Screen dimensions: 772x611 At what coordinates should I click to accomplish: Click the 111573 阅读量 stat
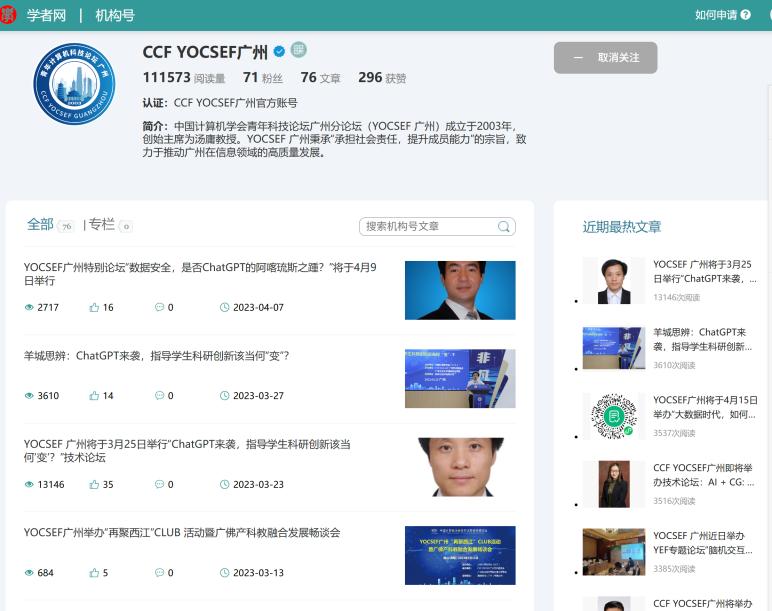click(184, 78)
